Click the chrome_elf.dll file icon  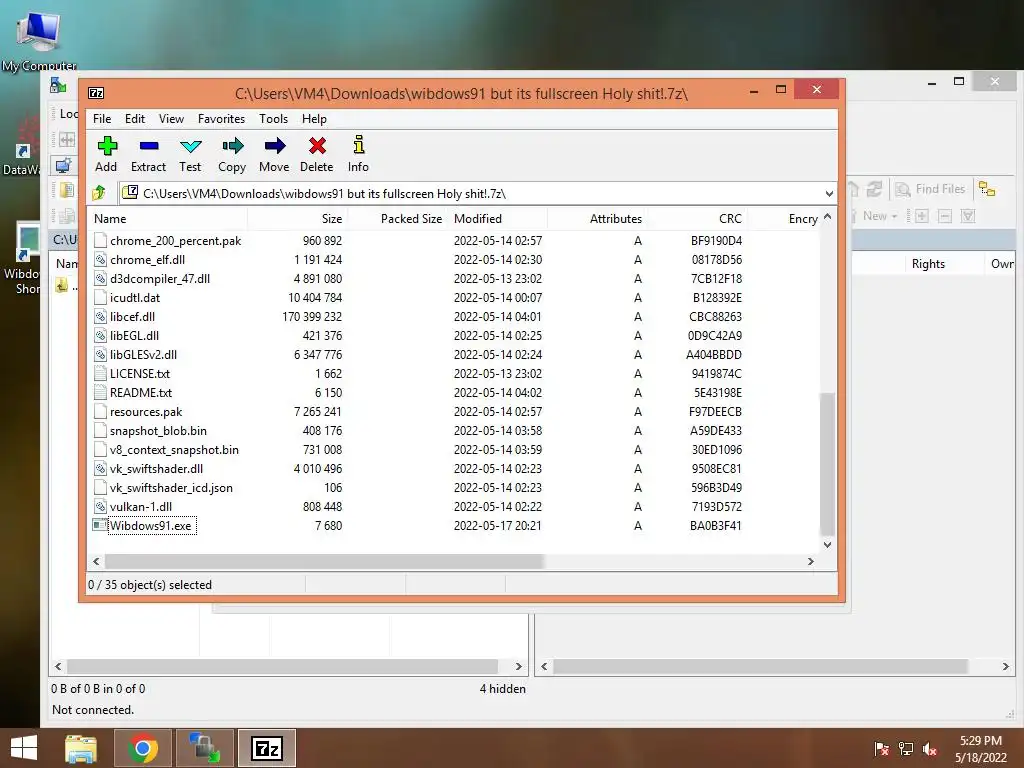100,259
